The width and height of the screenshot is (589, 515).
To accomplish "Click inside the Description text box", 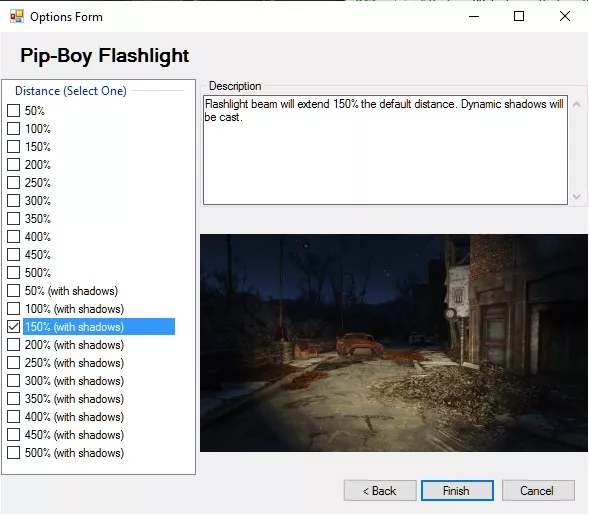I will coord(385,150).
